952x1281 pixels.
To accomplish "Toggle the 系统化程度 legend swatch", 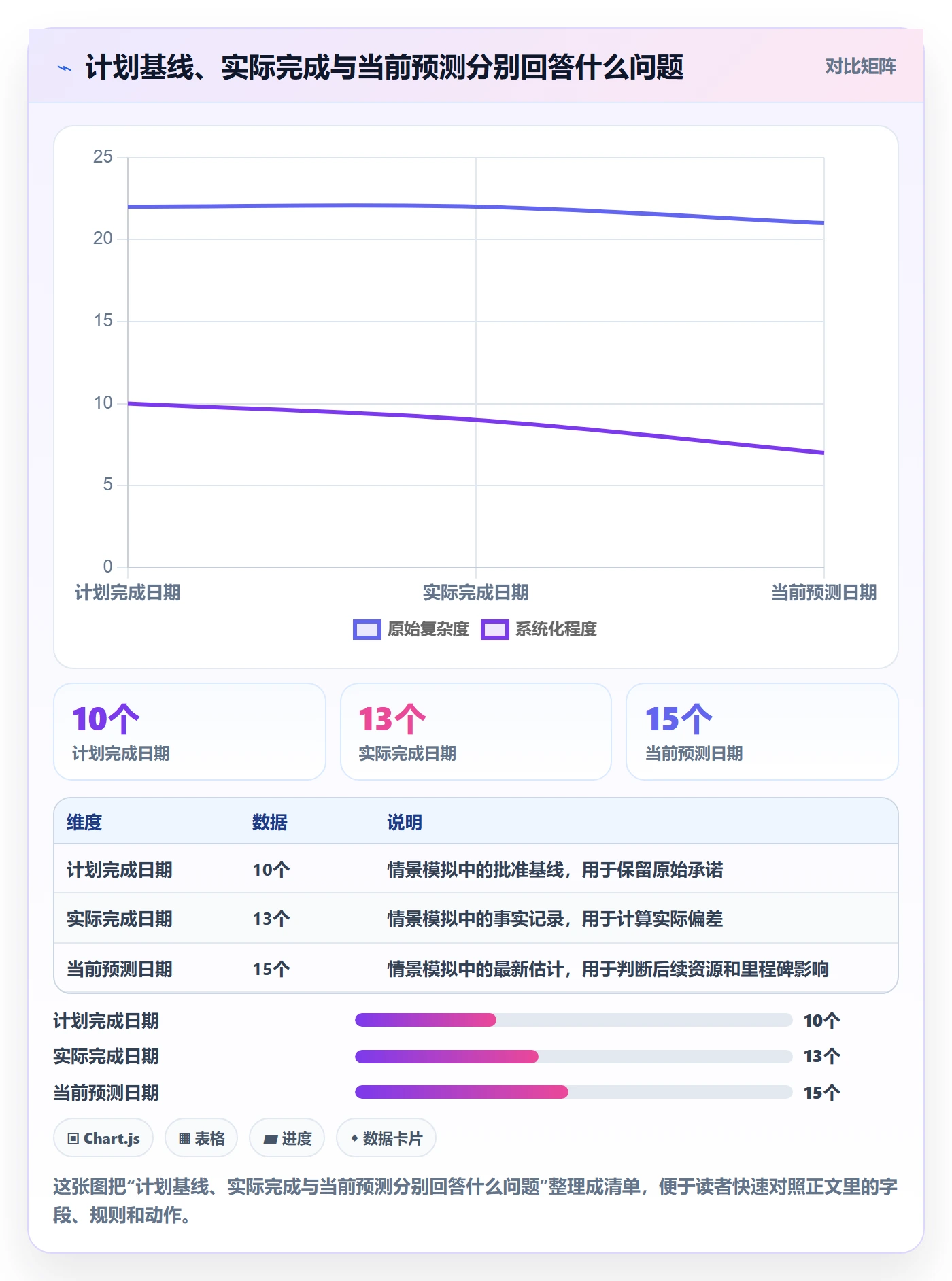I will 495,630.
